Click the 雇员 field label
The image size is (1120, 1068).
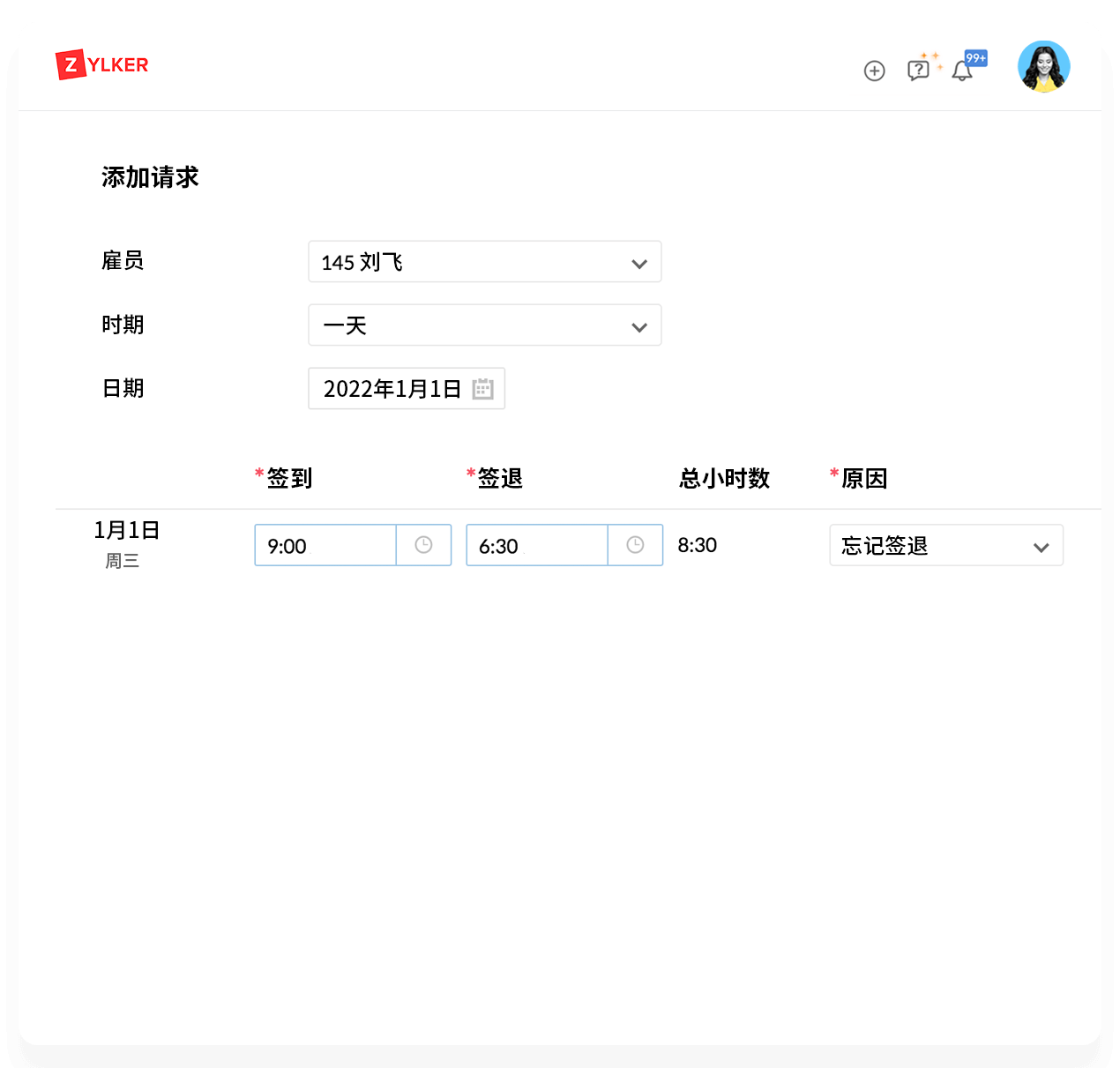123,261
